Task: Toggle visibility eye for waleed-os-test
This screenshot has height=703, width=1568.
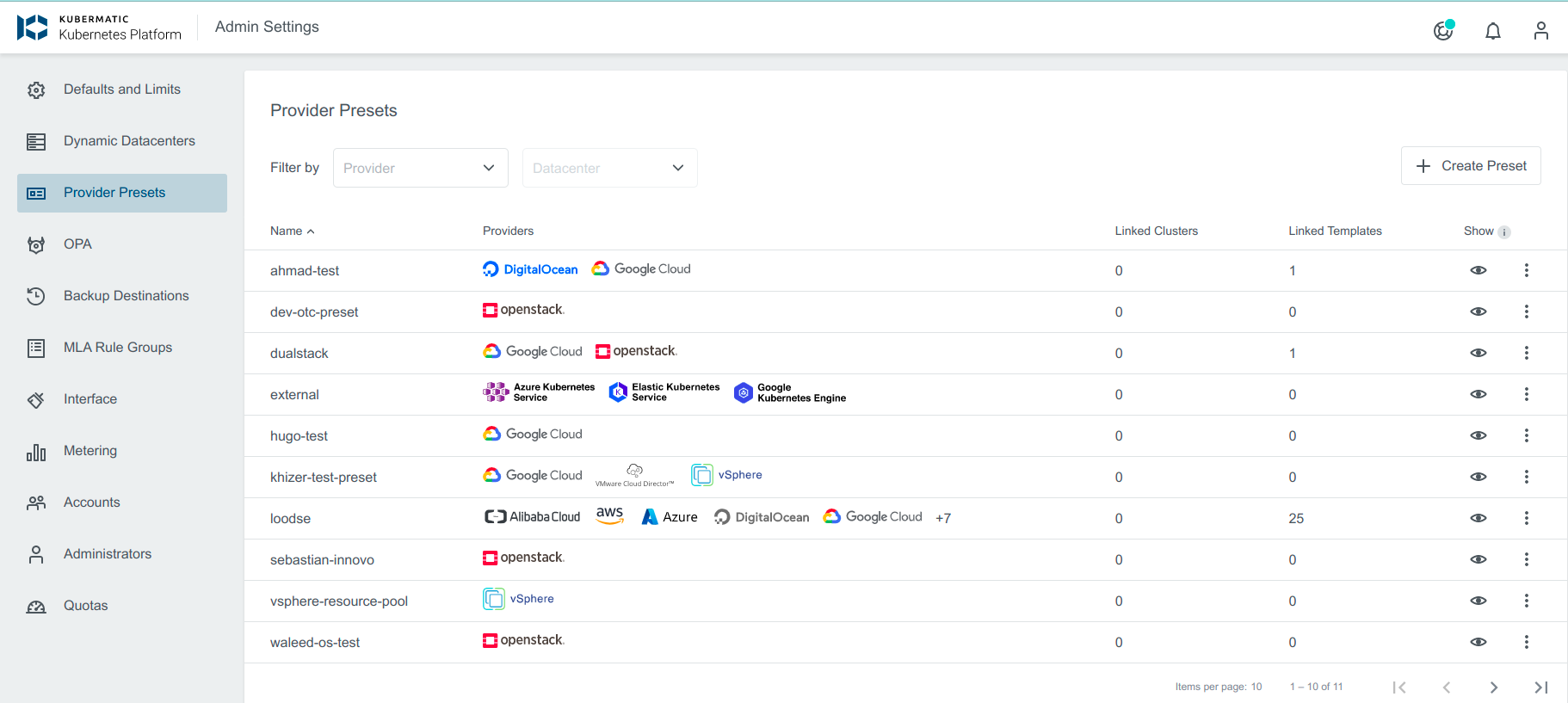Action: (1478, 642)
